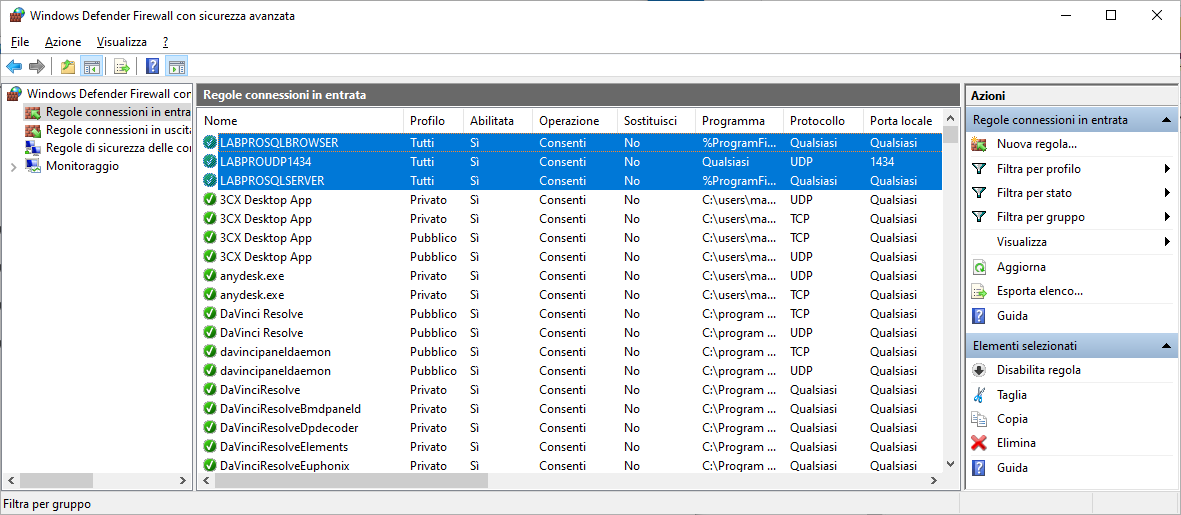The image size is (1181, 515).
Task: Sort by the Profilo column header
Action: point(434,120)
